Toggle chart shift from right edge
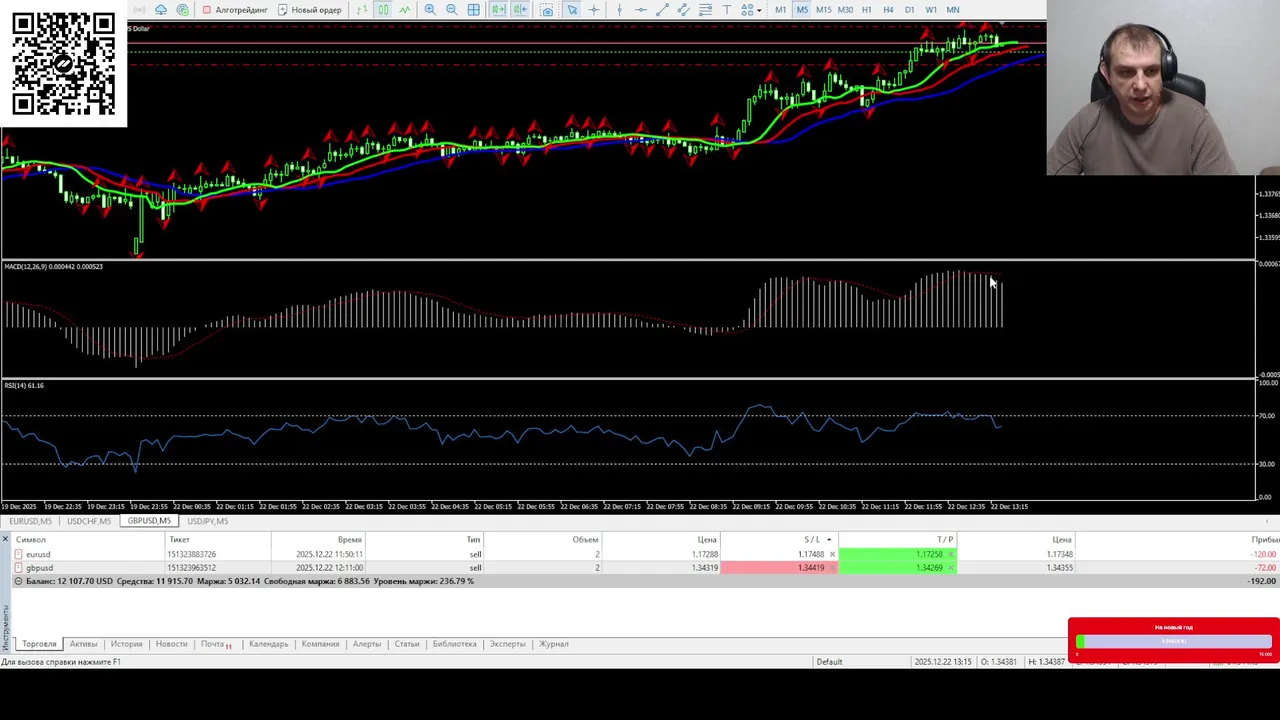1280x720 pixels. [520, 9]
